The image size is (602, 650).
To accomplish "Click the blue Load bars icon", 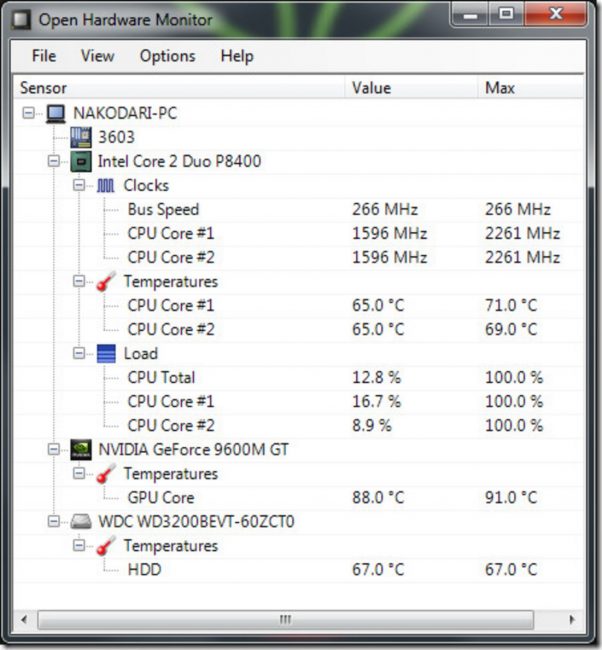I will (106, 354).
